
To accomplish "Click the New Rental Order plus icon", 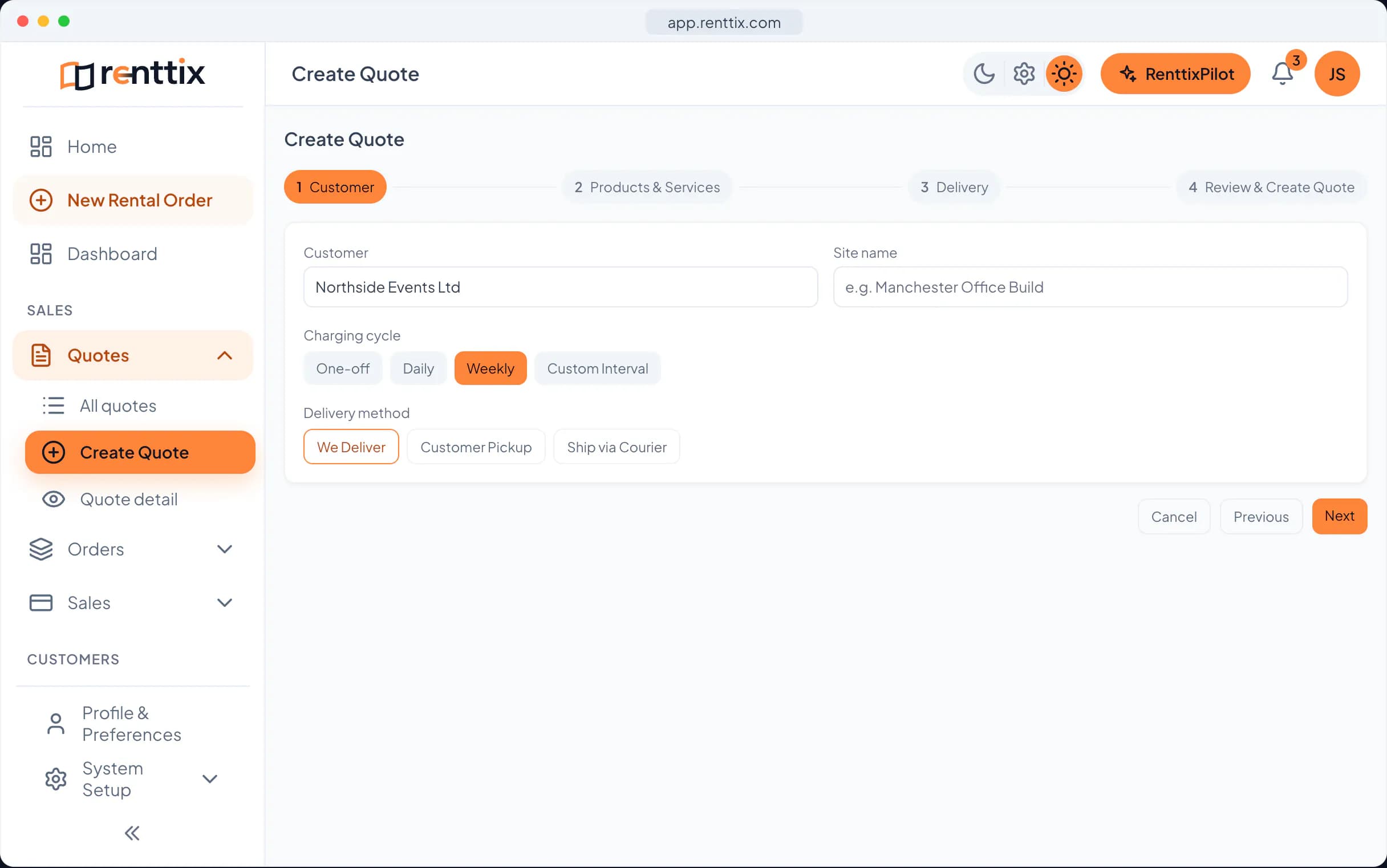I will click(x=40, y=200).
